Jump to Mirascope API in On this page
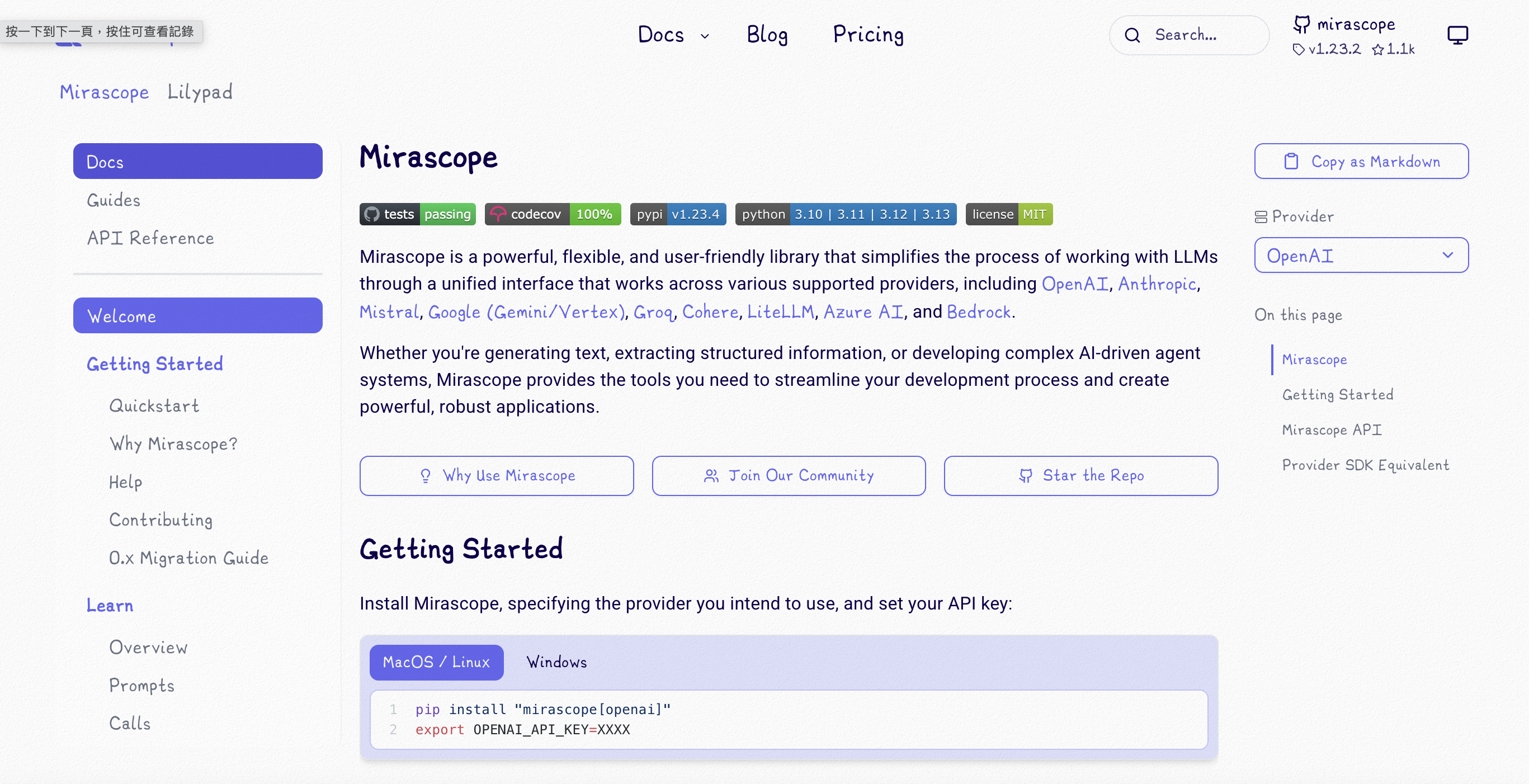This screenshot has width=1529, height=784. pyautogui.click(x=1332, y=429)
